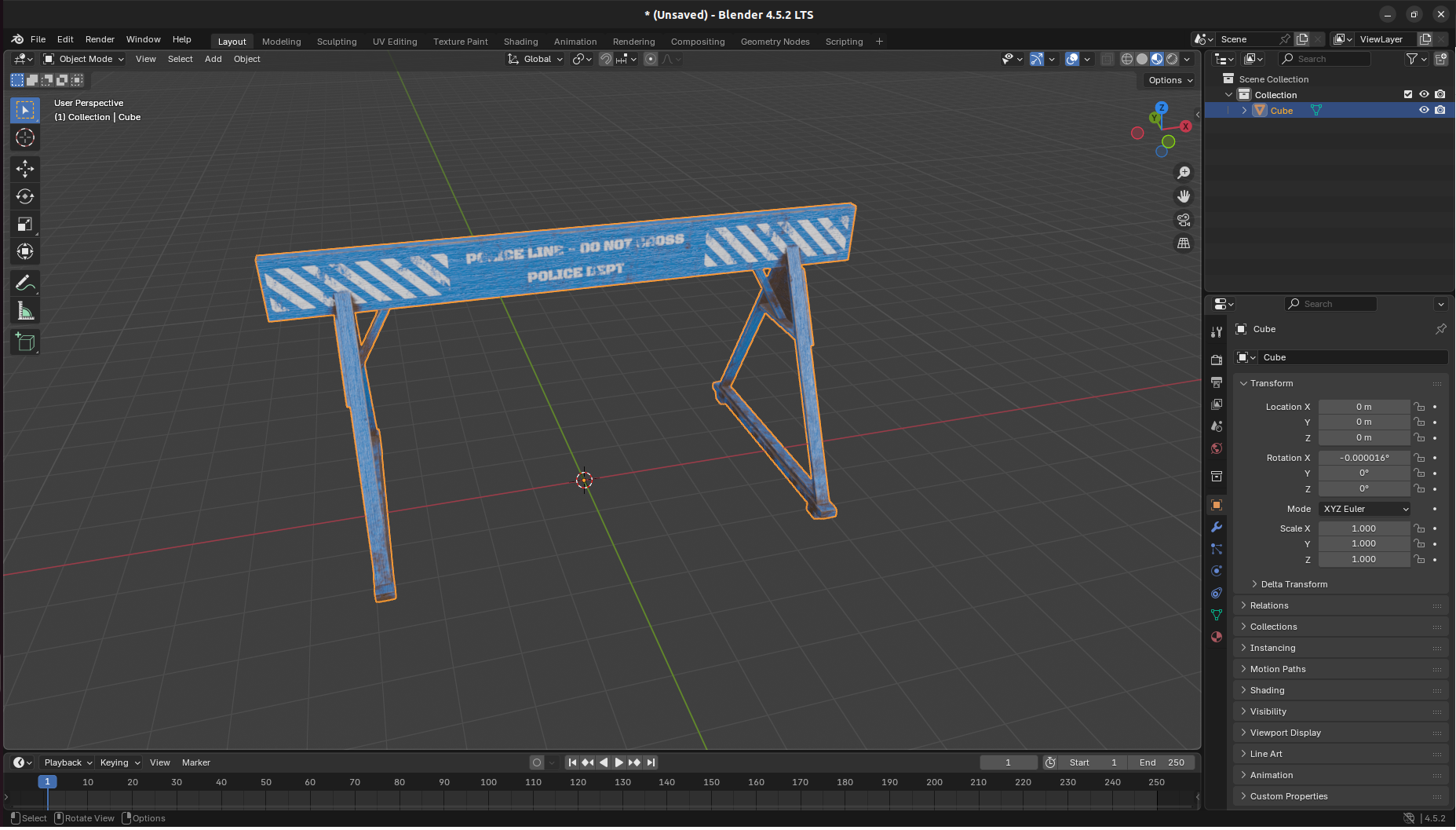
Task: Open the Modifier Properties tab
Action: point(1216,527)
